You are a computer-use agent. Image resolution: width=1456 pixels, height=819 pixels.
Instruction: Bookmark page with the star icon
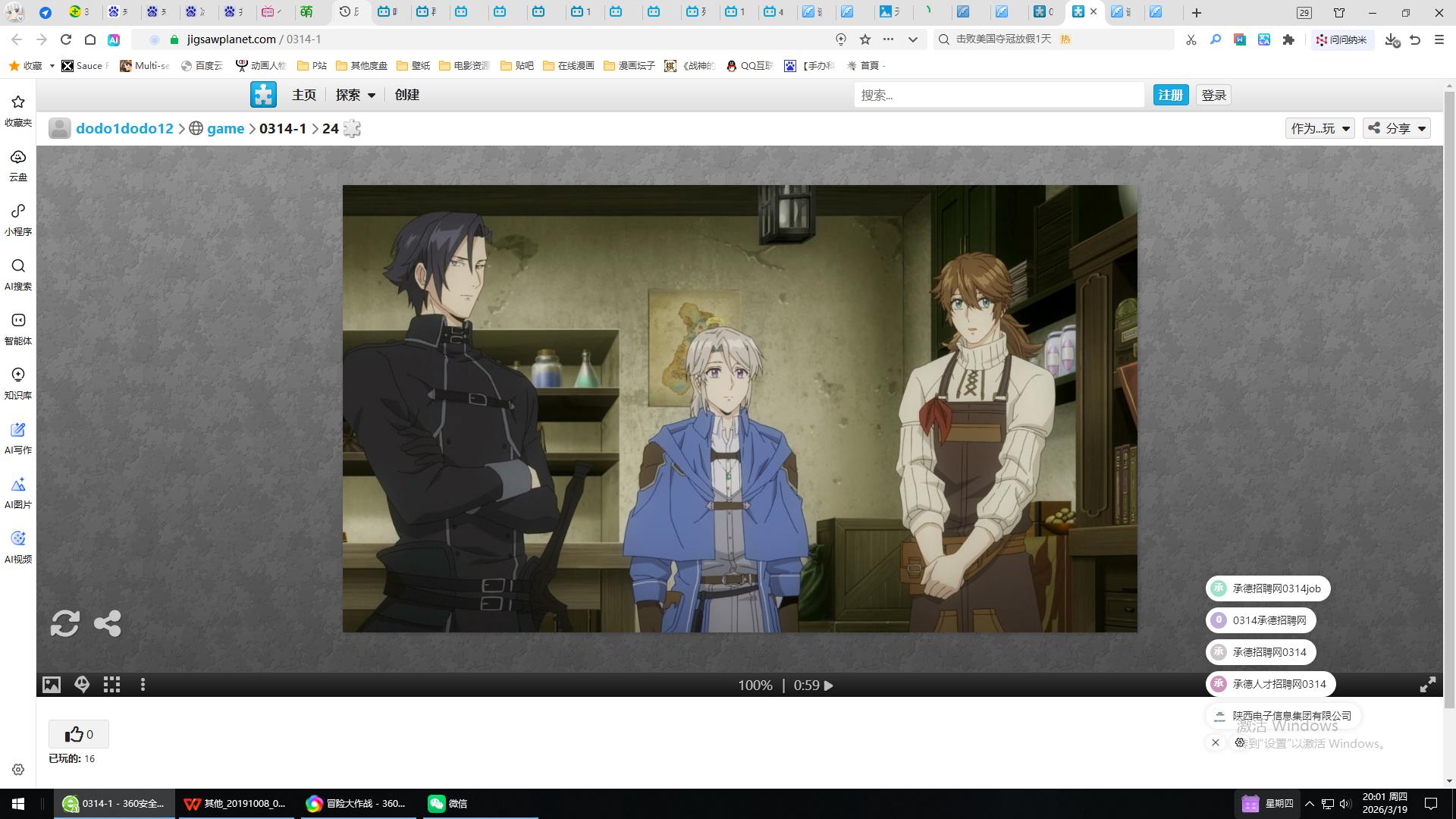865,39
